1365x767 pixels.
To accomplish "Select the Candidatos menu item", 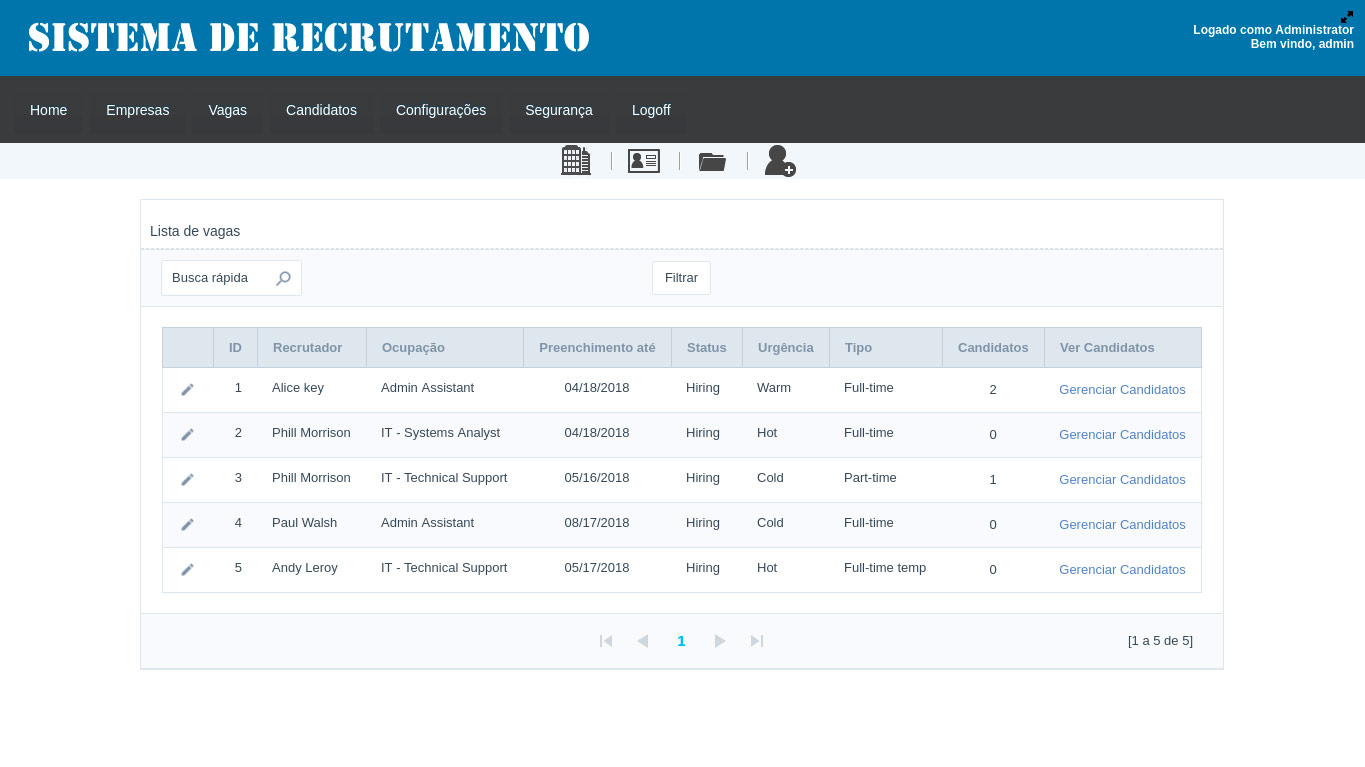I will (321, 110).
